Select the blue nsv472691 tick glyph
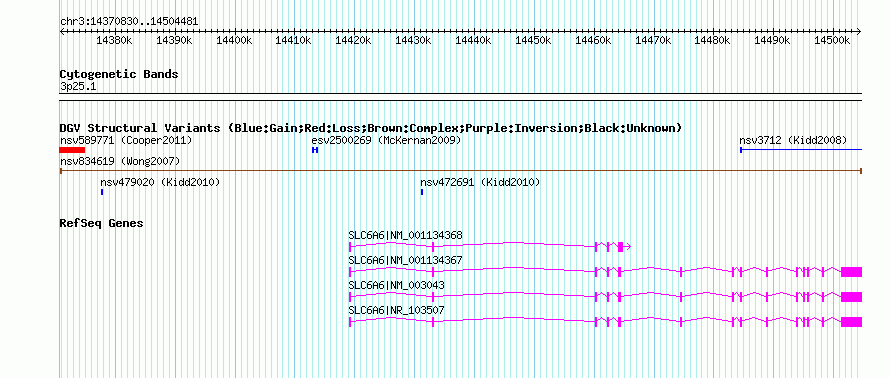890x378 pixels. click(422, 192)
